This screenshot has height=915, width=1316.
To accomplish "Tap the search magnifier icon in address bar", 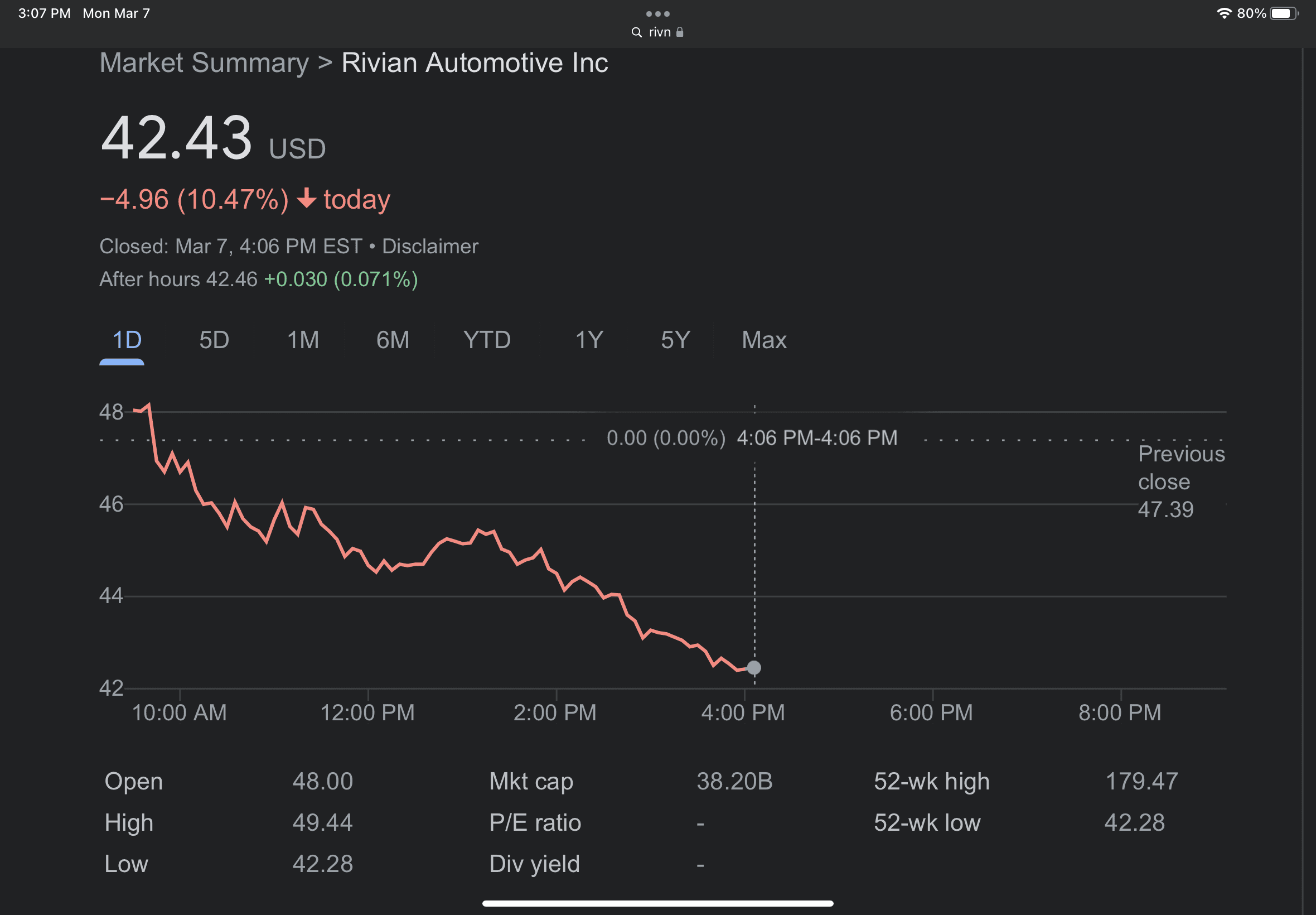I will [636, 32].
